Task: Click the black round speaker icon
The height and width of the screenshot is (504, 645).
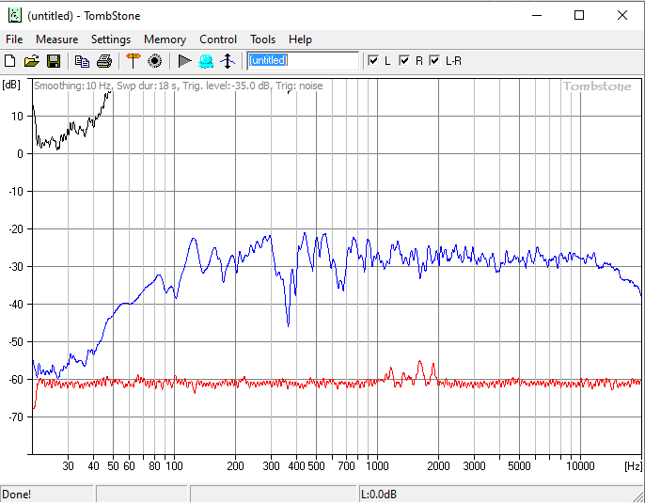Action: tap(155, 61)
